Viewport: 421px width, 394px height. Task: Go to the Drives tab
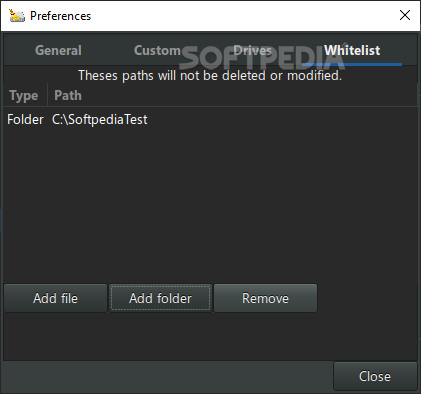point(253,50)
